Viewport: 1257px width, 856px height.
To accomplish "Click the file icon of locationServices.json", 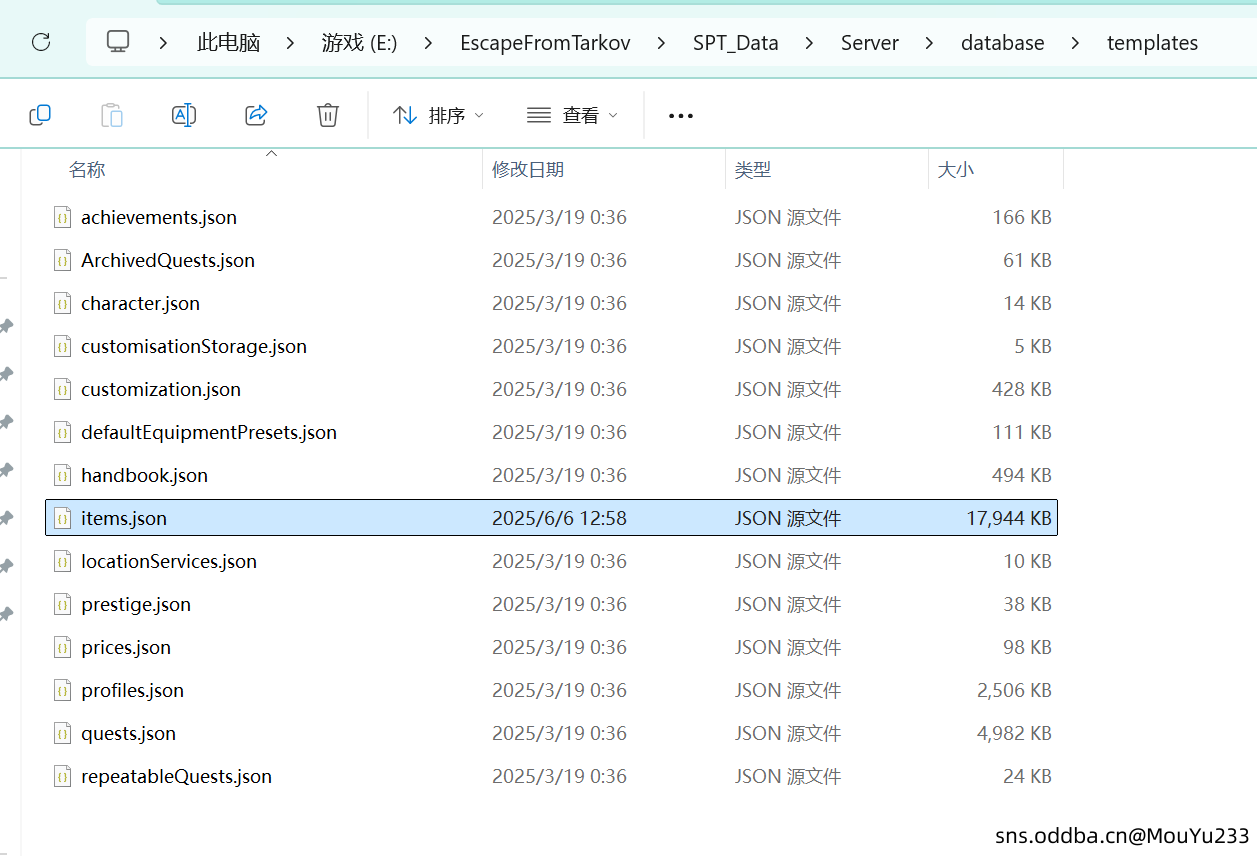I will [62, 561].
